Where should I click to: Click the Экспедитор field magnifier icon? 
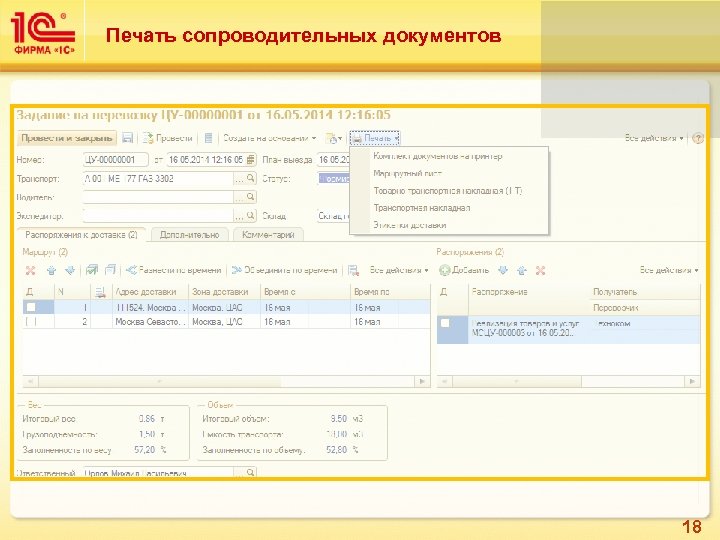251,215
